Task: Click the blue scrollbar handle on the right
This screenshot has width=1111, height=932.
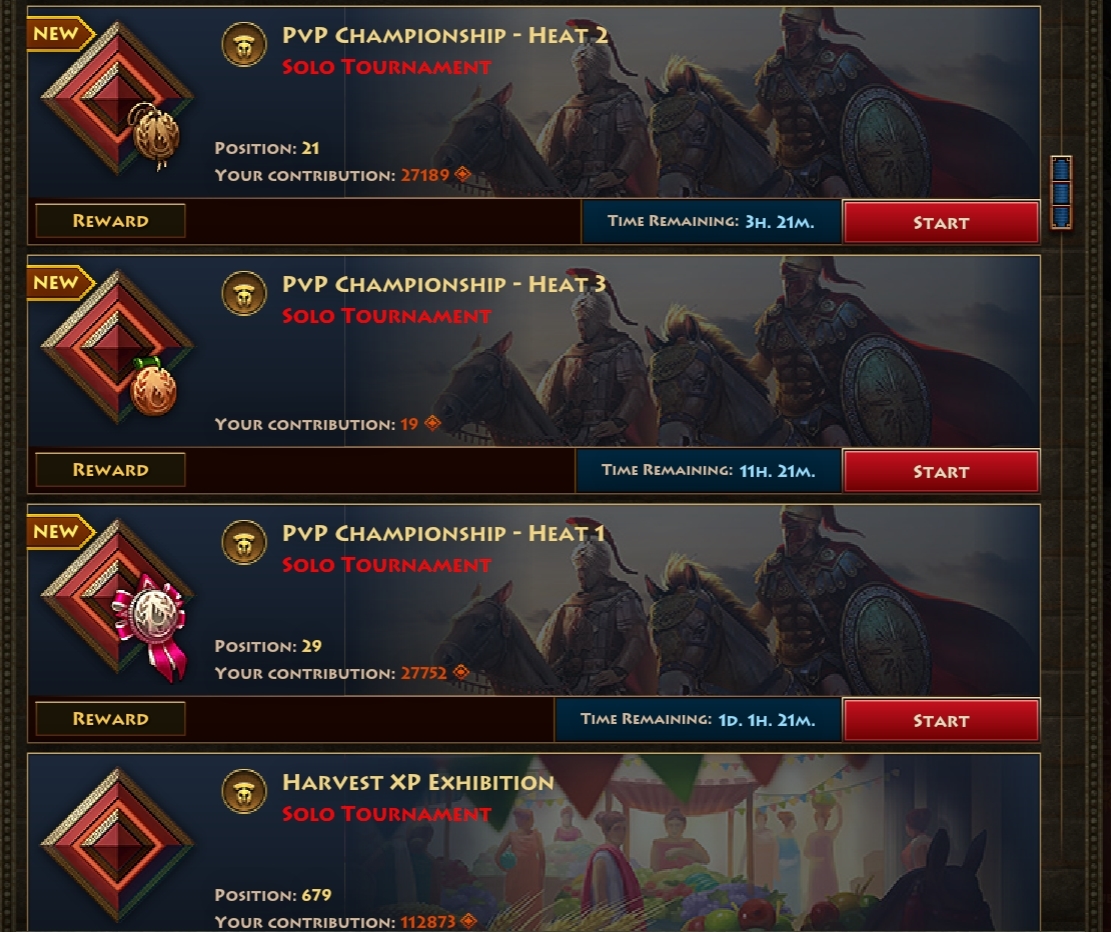Action: point(1061,193)
